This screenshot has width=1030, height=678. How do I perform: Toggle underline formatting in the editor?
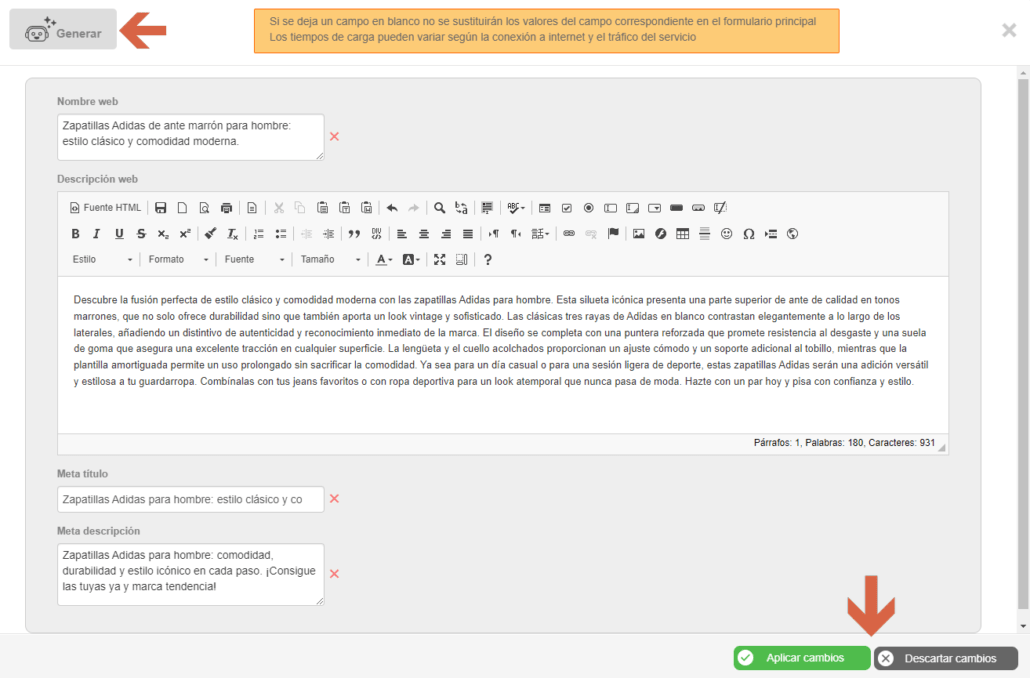pos(117,233)
